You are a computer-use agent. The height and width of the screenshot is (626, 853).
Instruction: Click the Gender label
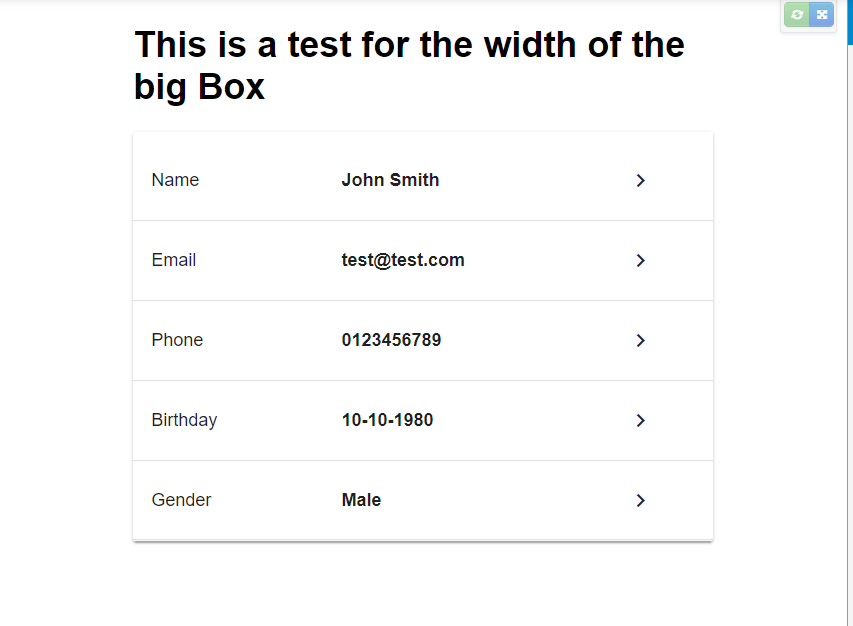point(181,500)
